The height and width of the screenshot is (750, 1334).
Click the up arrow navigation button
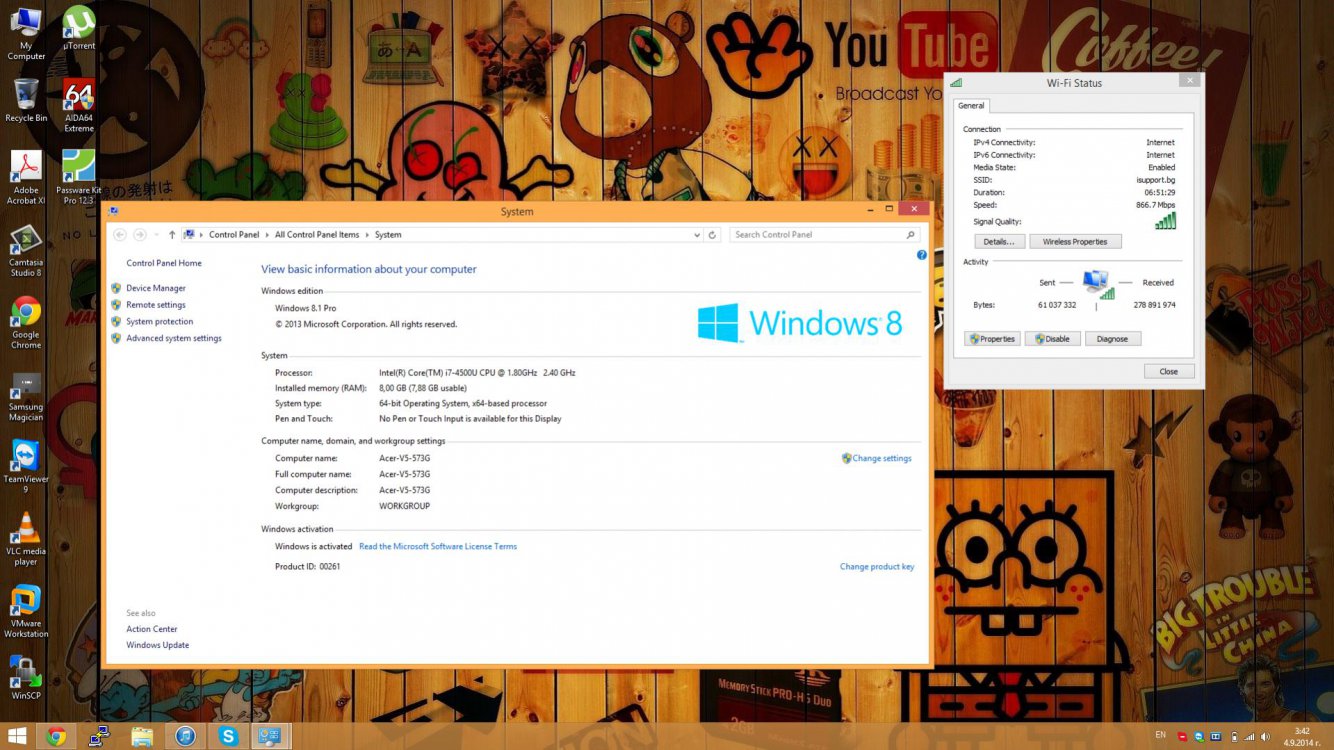click(x=172, y=235)
